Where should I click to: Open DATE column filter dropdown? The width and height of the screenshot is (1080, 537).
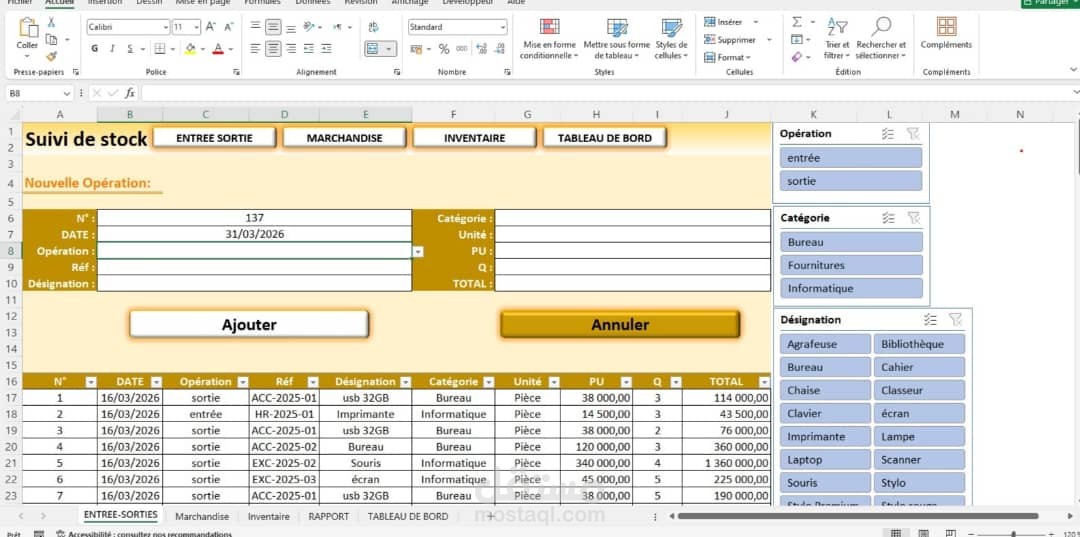(x=156, y=382)
